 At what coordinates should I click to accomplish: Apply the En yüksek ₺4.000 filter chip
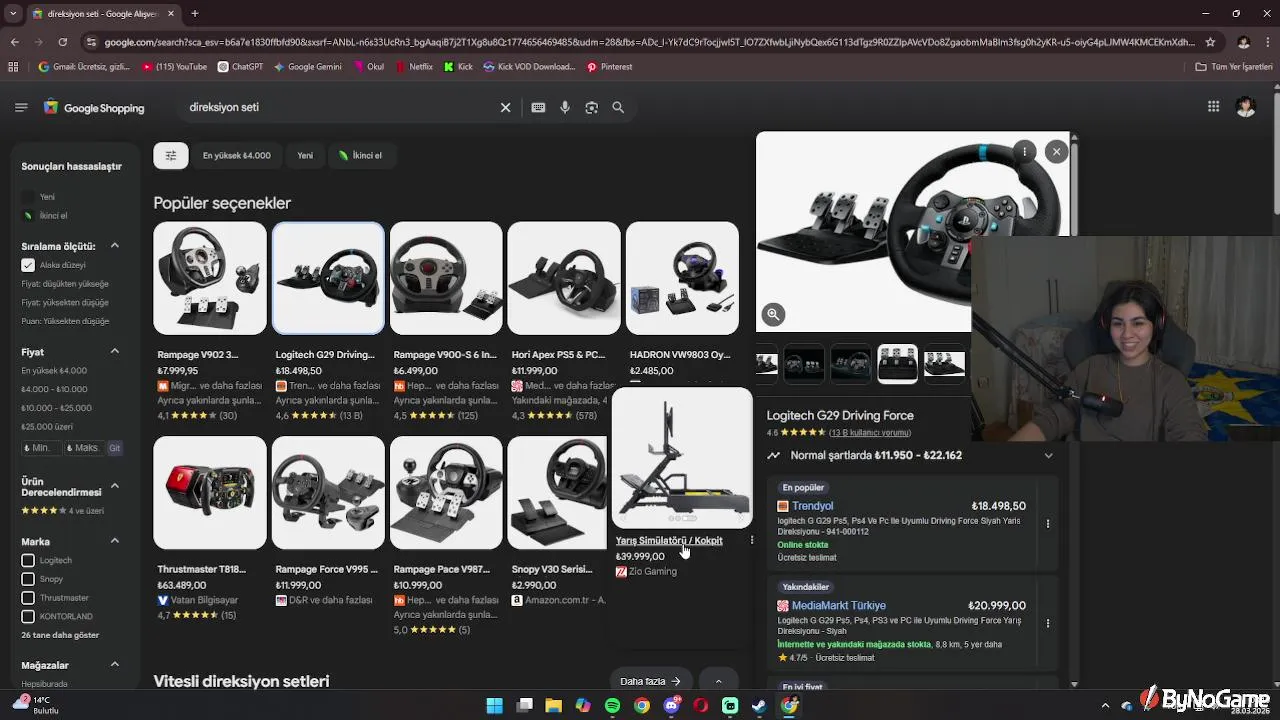click(x=236, y=155)
